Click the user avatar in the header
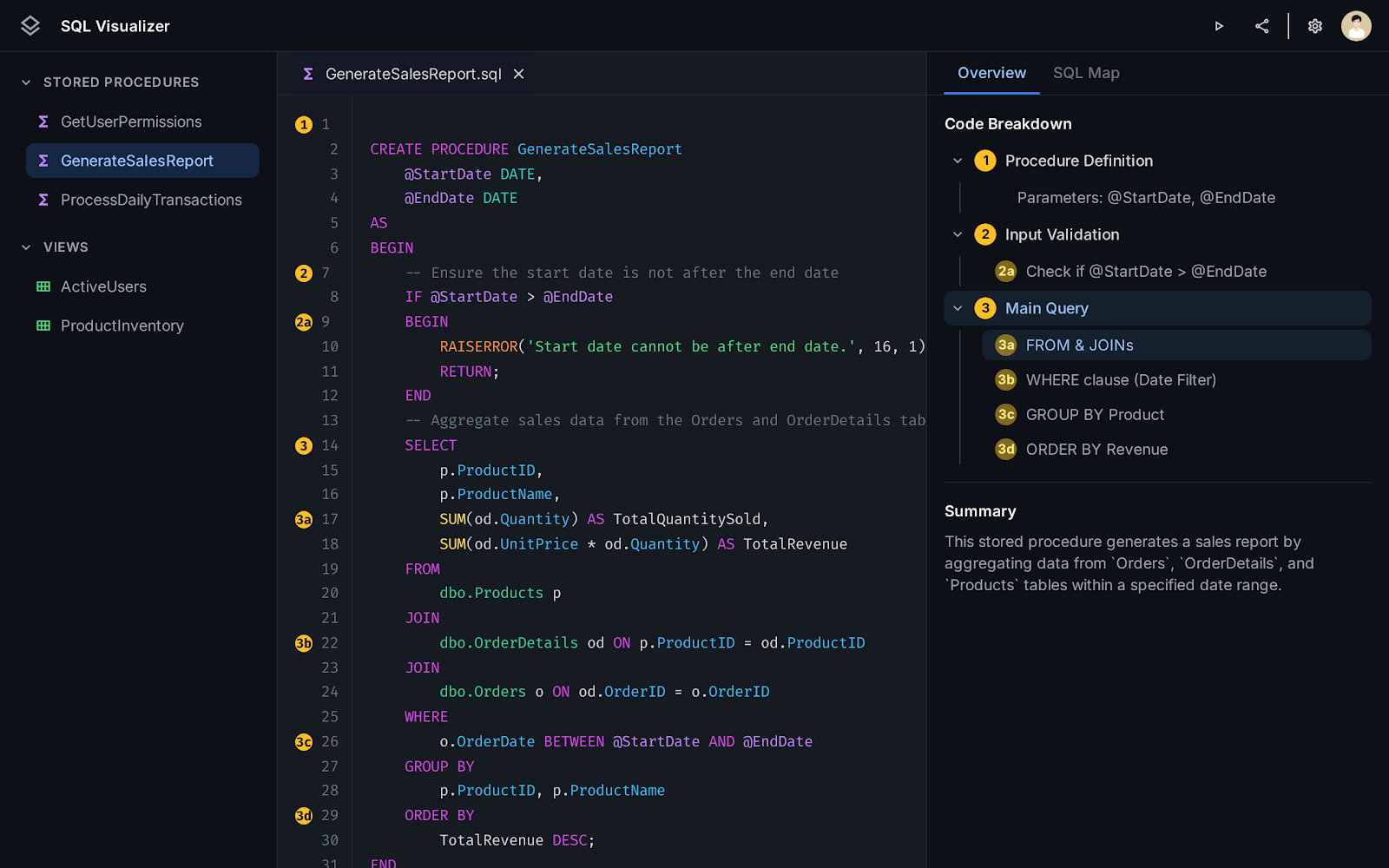Image resolution: width=1389 pixels, height=868 pixels. point(1356,26)
